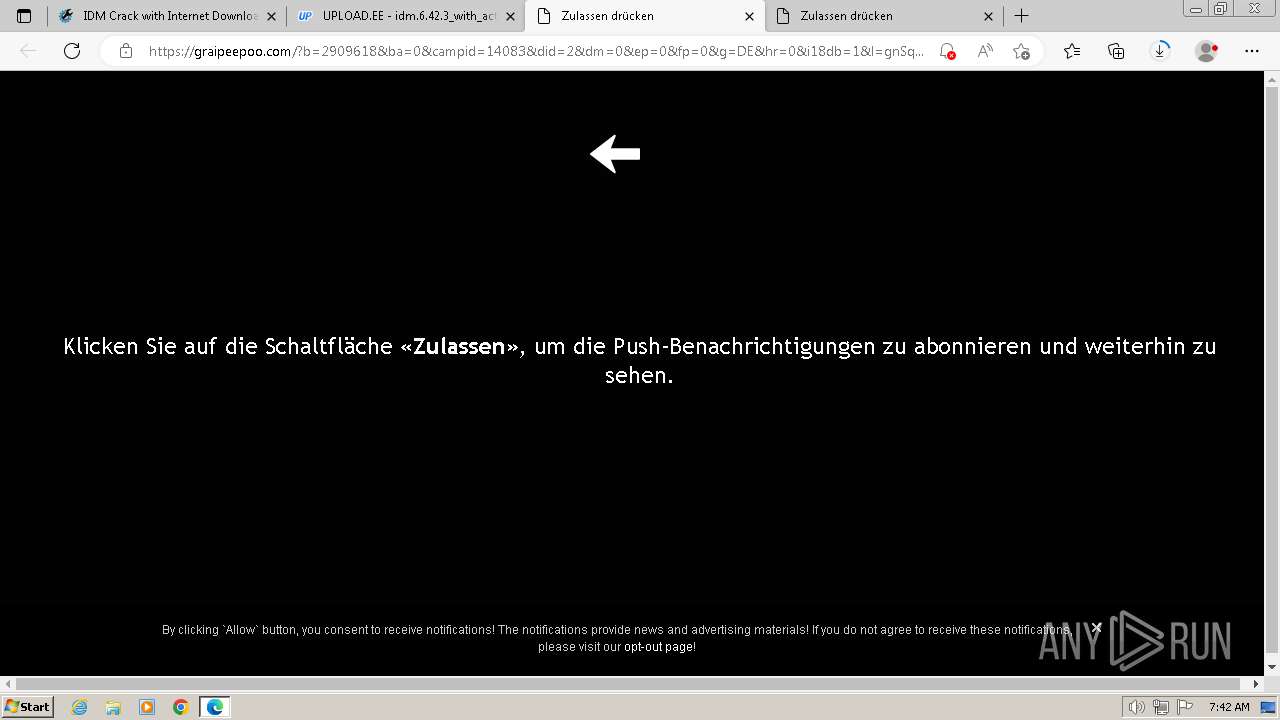Open the browser profile menu
1280x720 pixels.
click(x=1207, y=51)
